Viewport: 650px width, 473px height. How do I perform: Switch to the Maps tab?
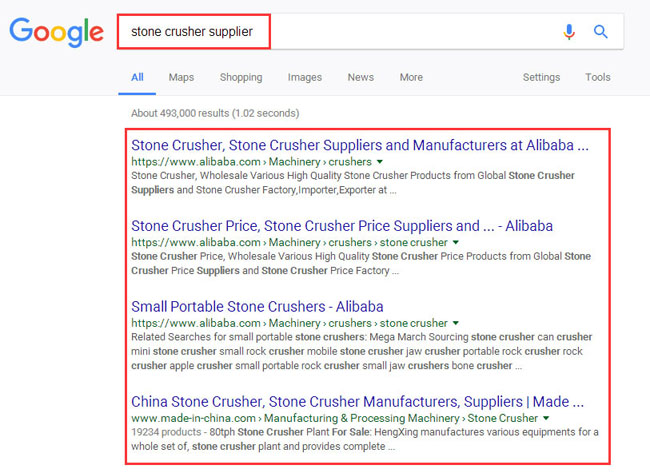pos(181,77)
